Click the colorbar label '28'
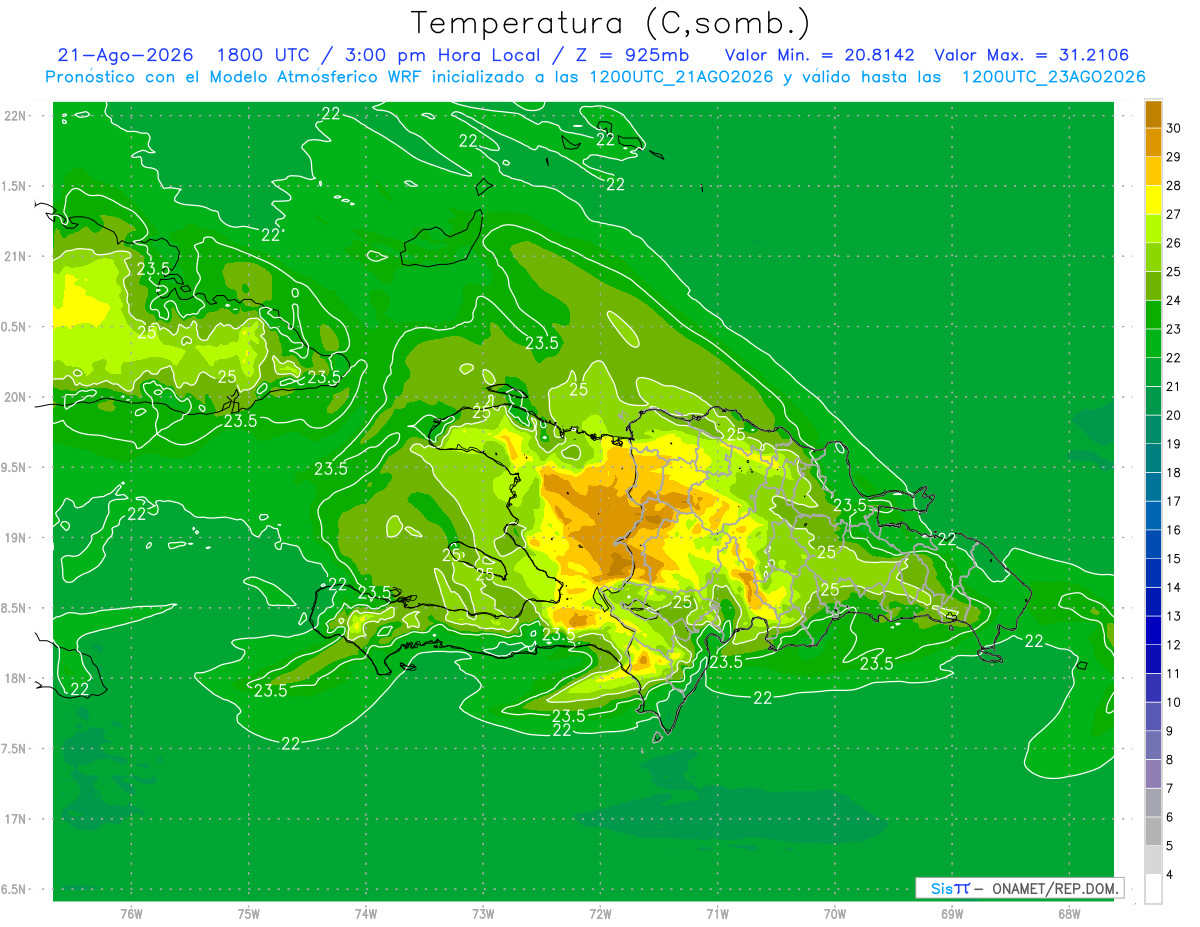The width and height of the screenshot is (1200, 927). pyautogui.click(x=1174, y=186)
